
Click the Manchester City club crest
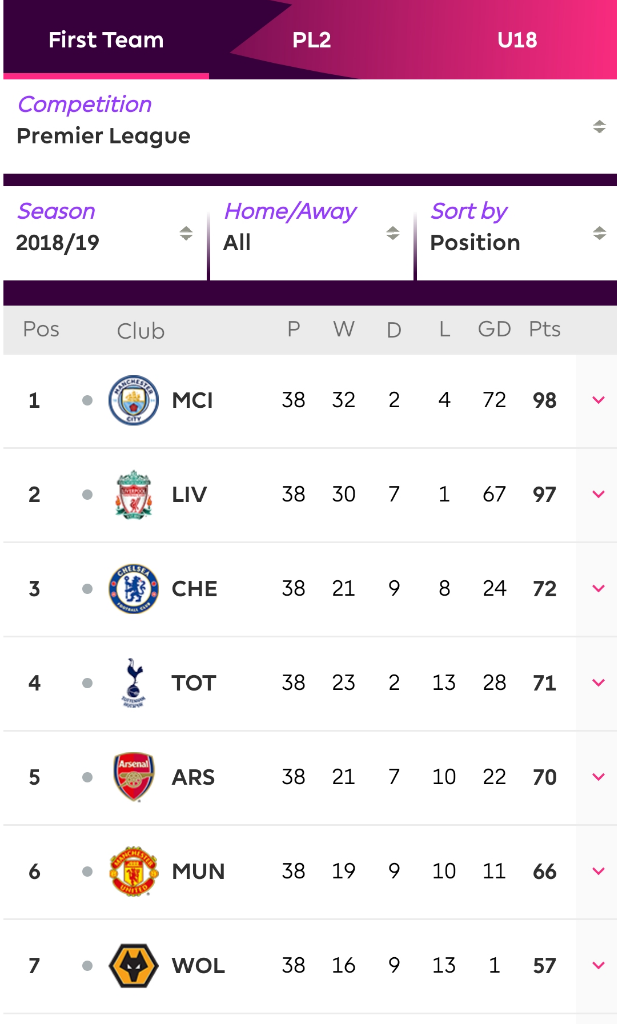[x=133, y=401]
